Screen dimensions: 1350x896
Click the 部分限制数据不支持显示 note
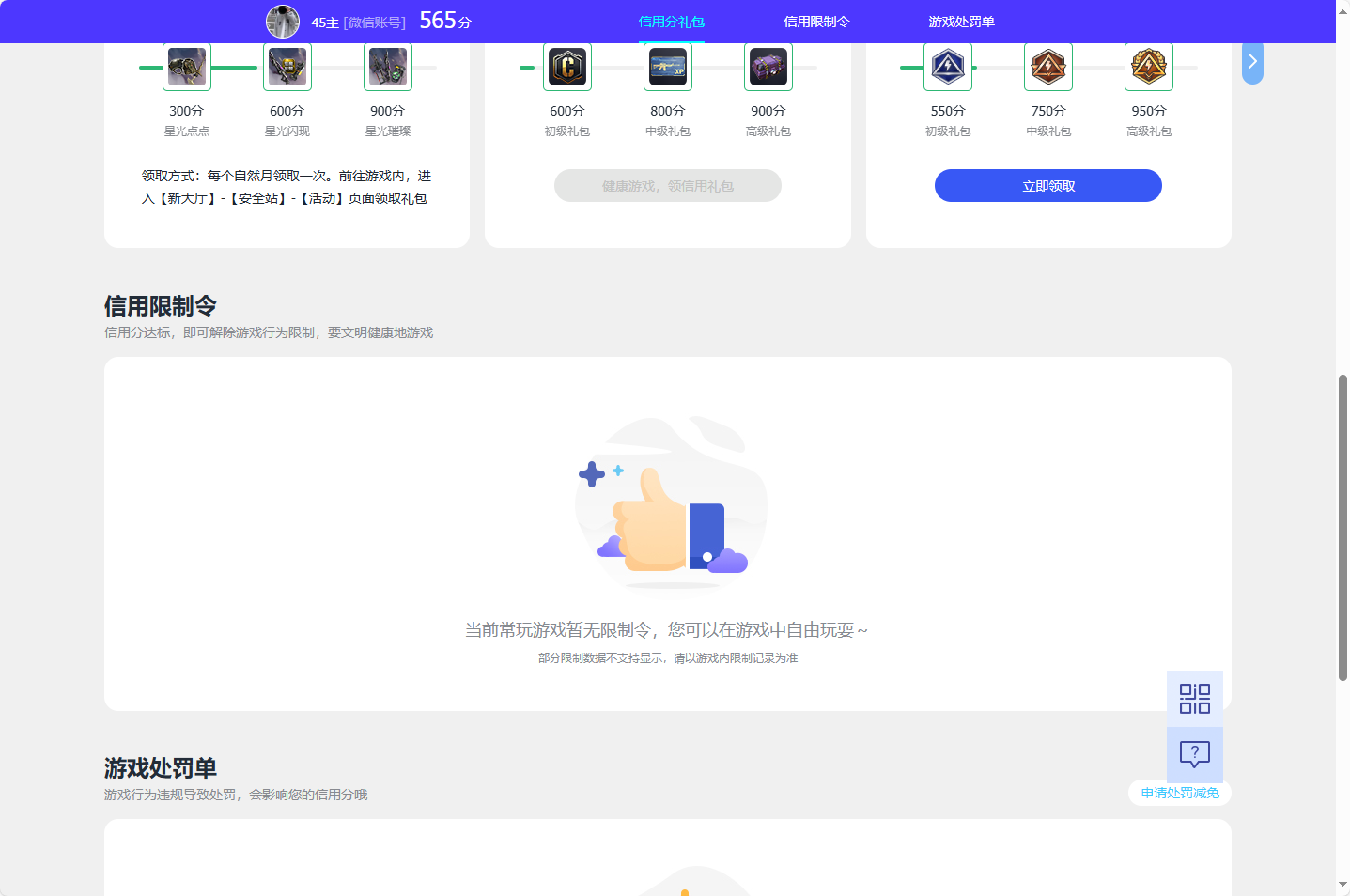click(x=668, y=658)
